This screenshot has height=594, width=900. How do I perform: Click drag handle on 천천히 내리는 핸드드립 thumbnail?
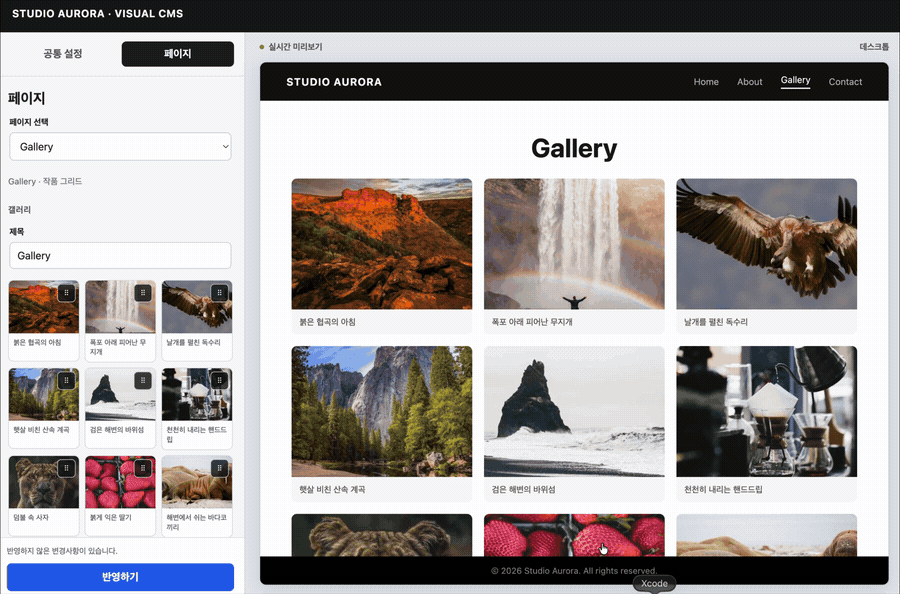(x=219, y=381)
